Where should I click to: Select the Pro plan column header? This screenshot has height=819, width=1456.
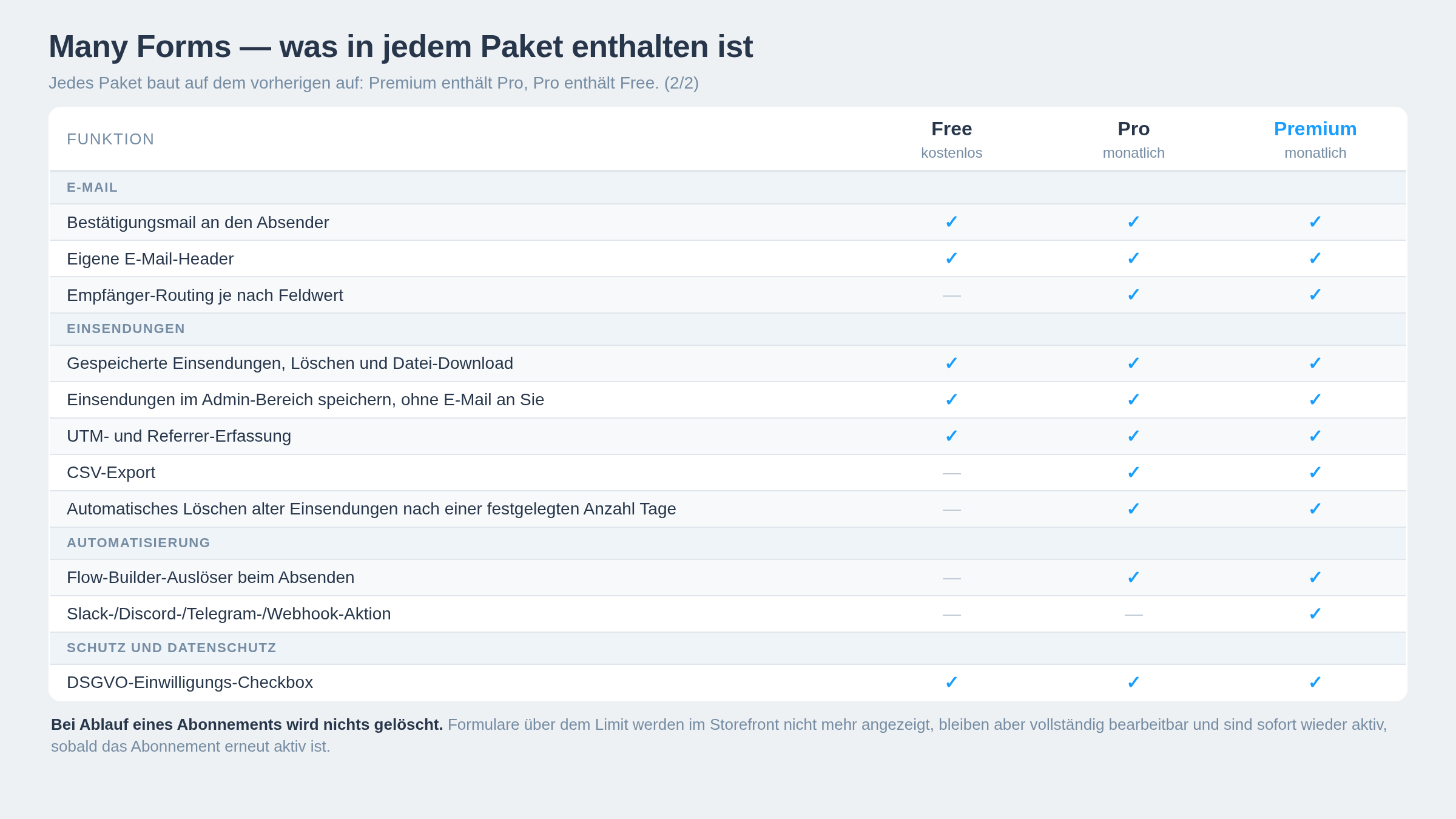pos(1133,140)
